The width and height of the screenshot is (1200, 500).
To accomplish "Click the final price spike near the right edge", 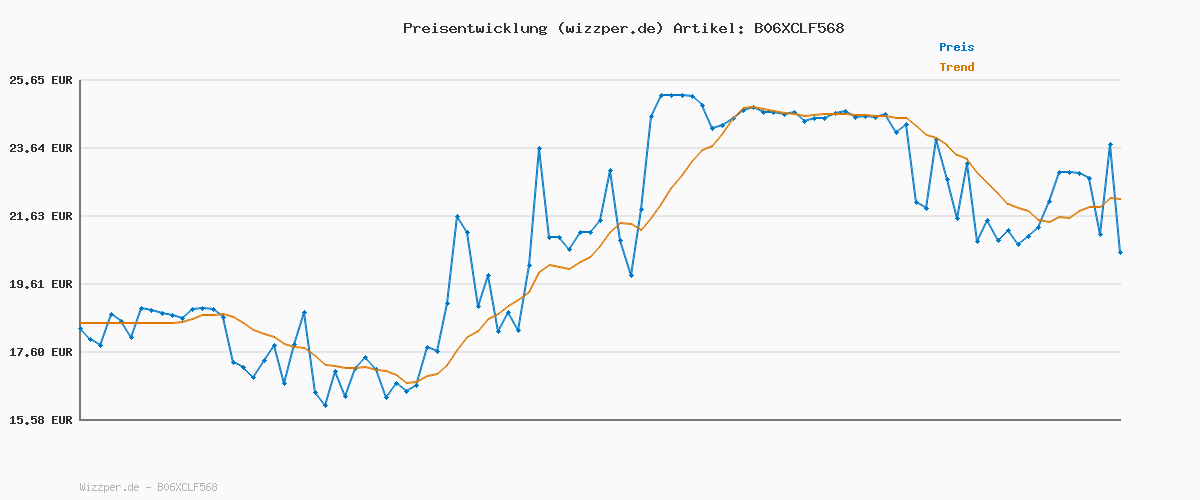I will click(1110, 145).
